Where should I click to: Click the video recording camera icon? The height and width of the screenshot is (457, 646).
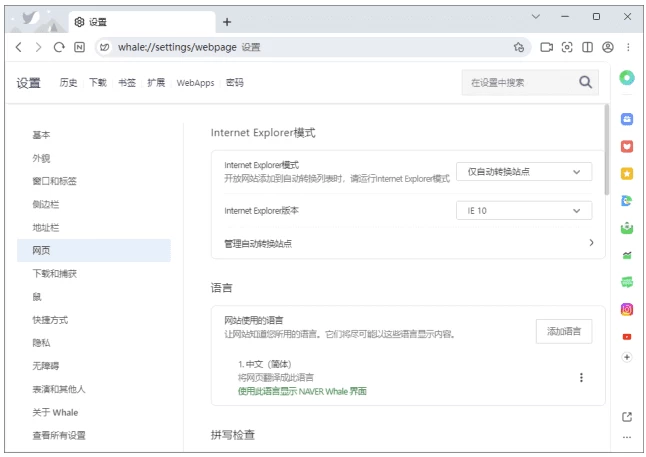[x=546, y=47]
